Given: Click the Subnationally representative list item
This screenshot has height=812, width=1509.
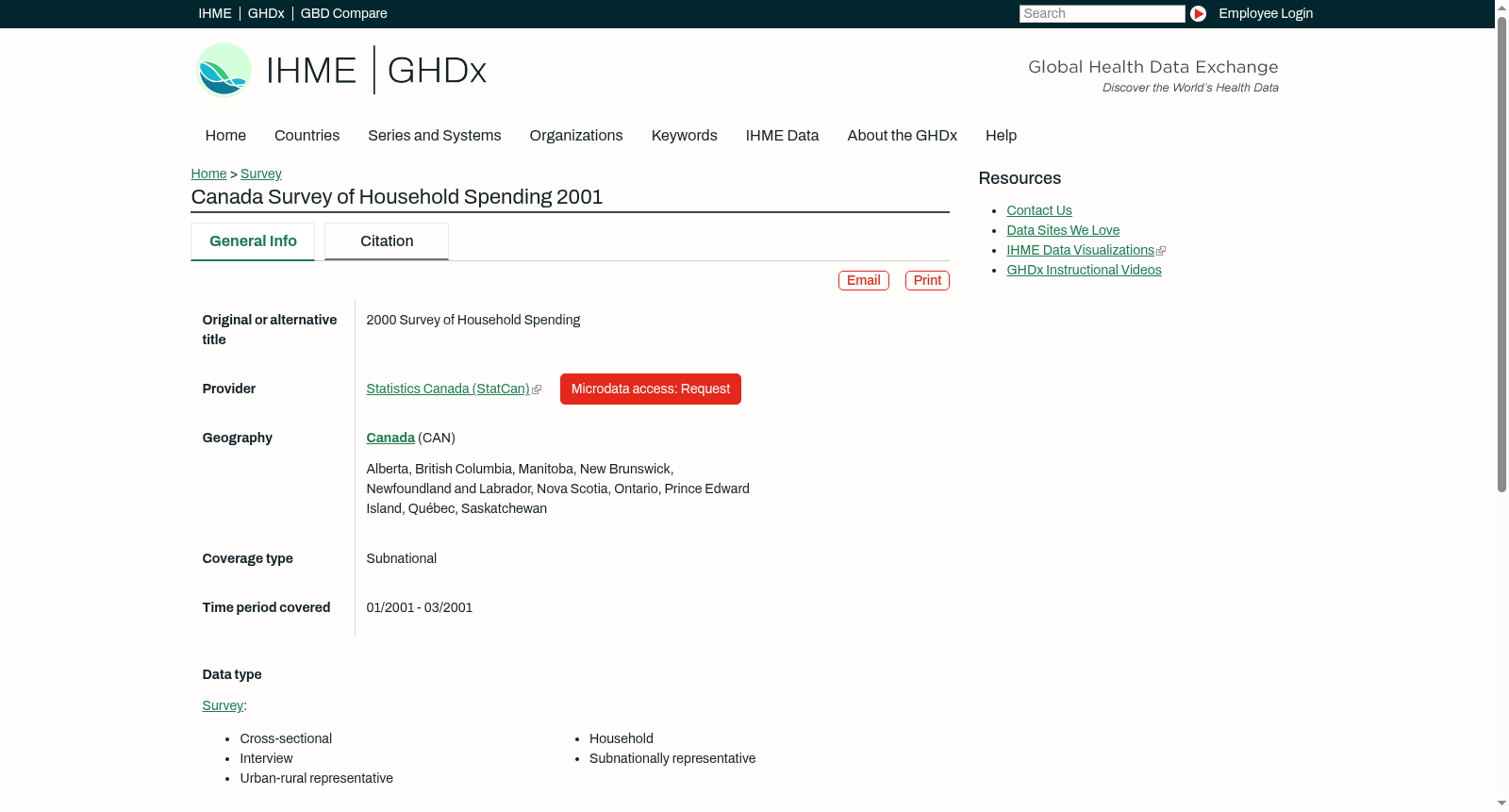Looking at the screenshot, I should coord(672,758).
